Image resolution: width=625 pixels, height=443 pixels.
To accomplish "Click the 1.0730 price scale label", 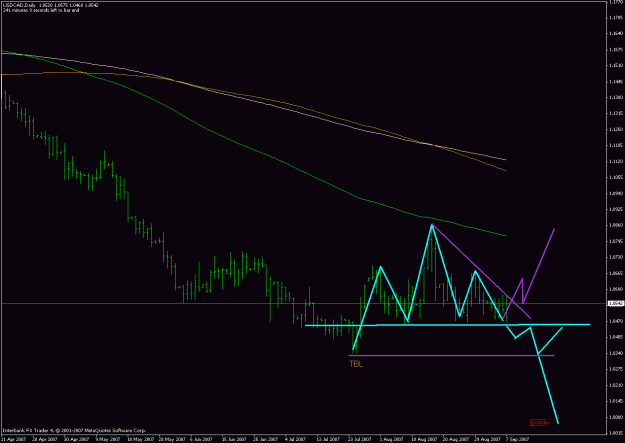I will pos(616,257).
